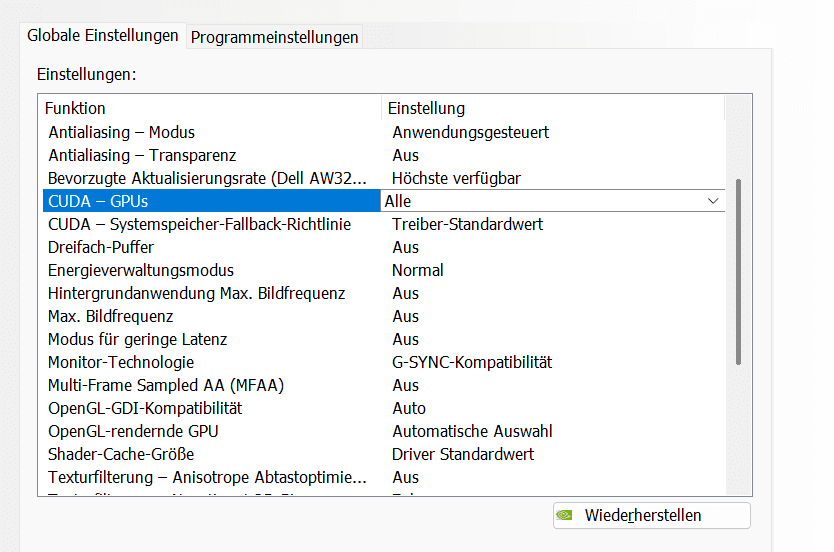Click the Wiederherstellen button
834x552 pixels.
[652, 515]
